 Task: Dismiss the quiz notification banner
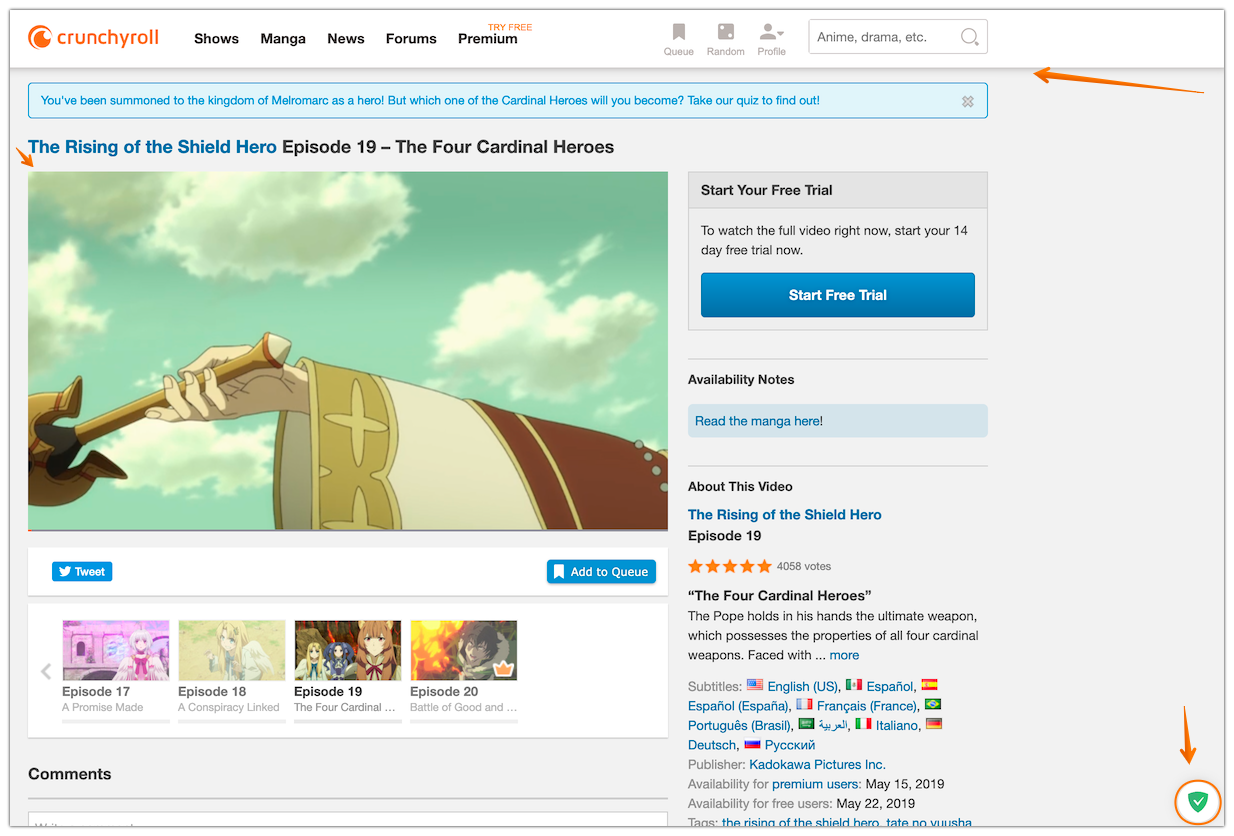click(x=967, y=101)
